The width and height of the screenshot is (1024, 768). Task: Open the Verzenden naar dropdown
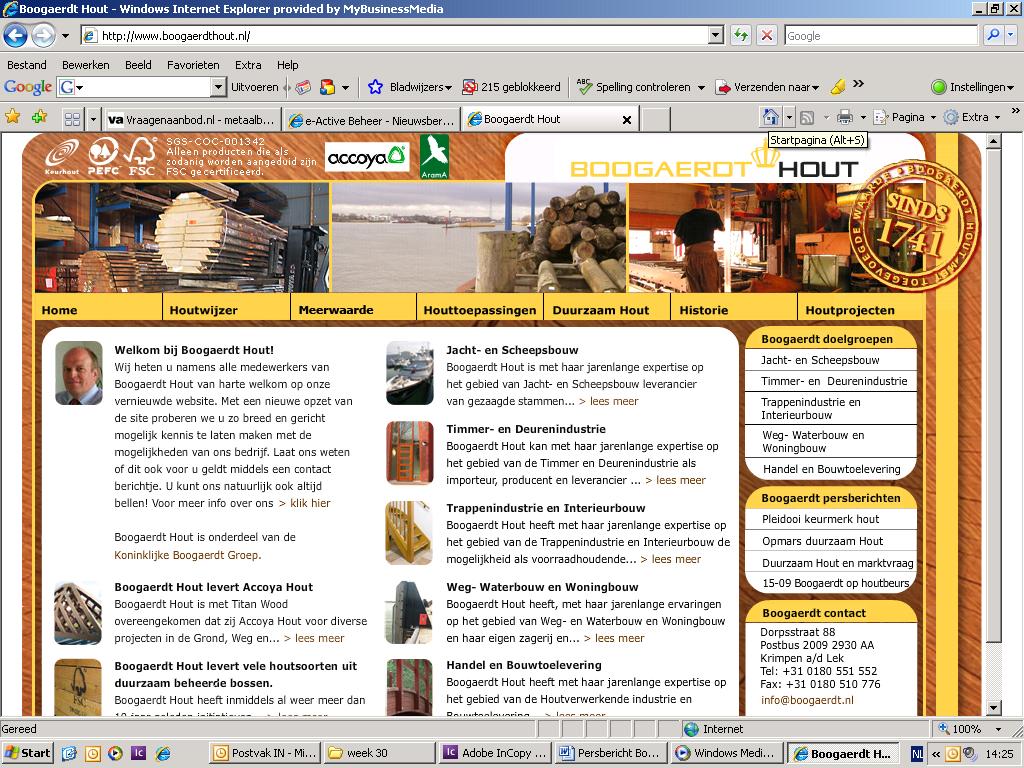pos(767,87)
